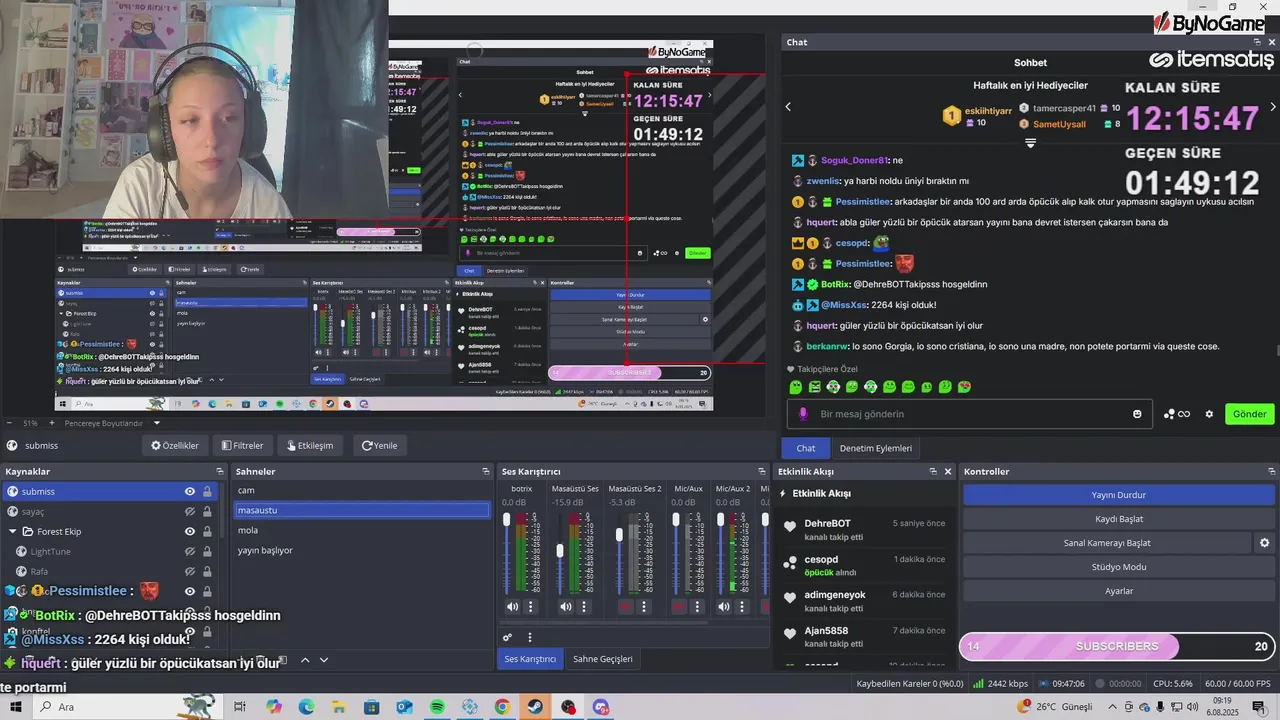Toggle the lock on the sayaç source
Image resolution: width=1280 pixels, height=720 pixels.
click(x=207, y=511)
